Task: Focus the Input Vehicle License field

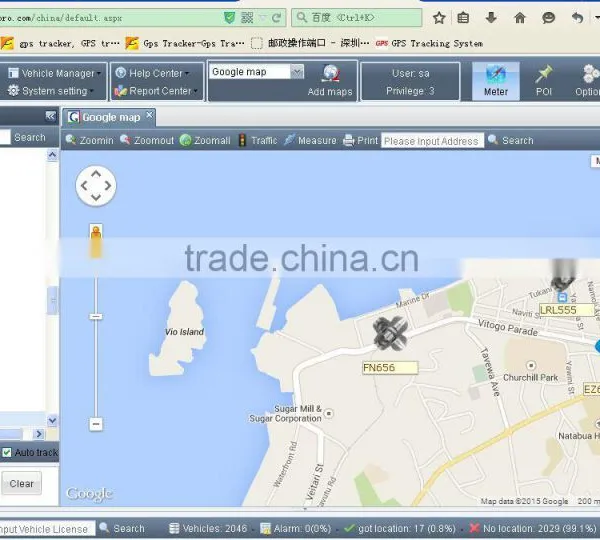Action: click(x=46, y=529)
